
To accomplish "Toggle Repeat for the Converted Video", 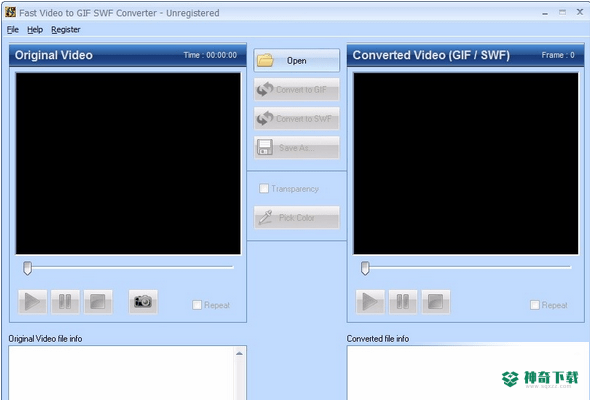I will (535, 305).
